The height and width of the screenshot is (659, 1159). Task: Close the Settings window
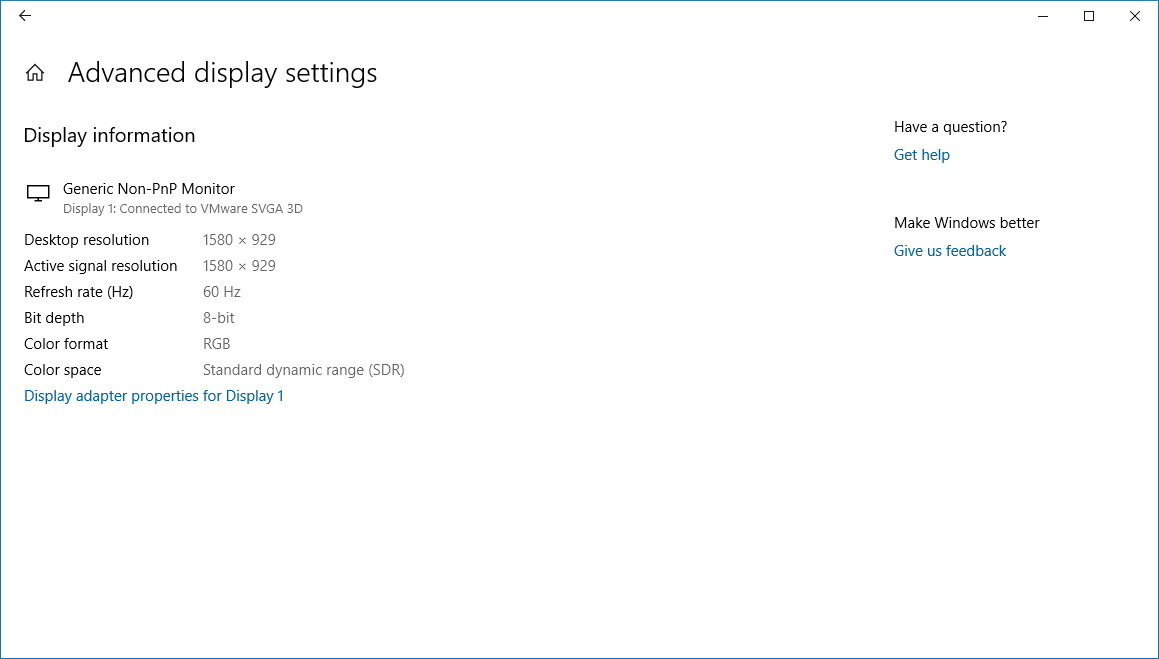pyautogui.click(x=1135, y=16)
